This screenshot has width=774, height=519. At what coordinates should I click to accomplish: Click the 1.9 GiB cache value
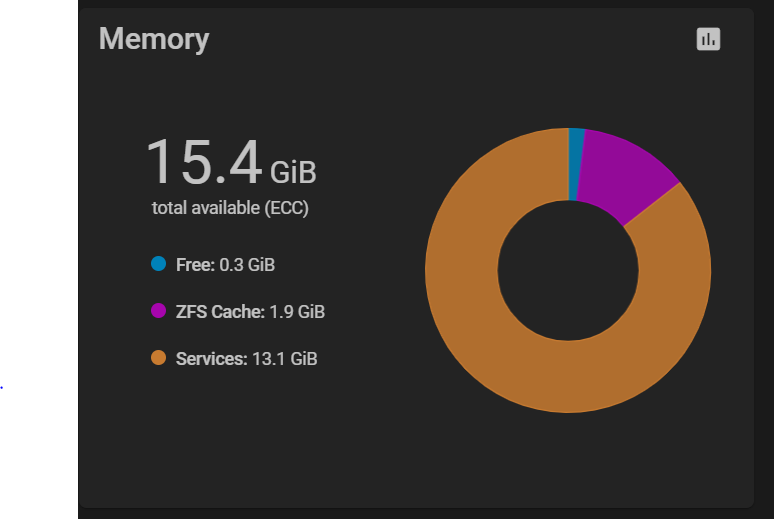click(297, 312)
